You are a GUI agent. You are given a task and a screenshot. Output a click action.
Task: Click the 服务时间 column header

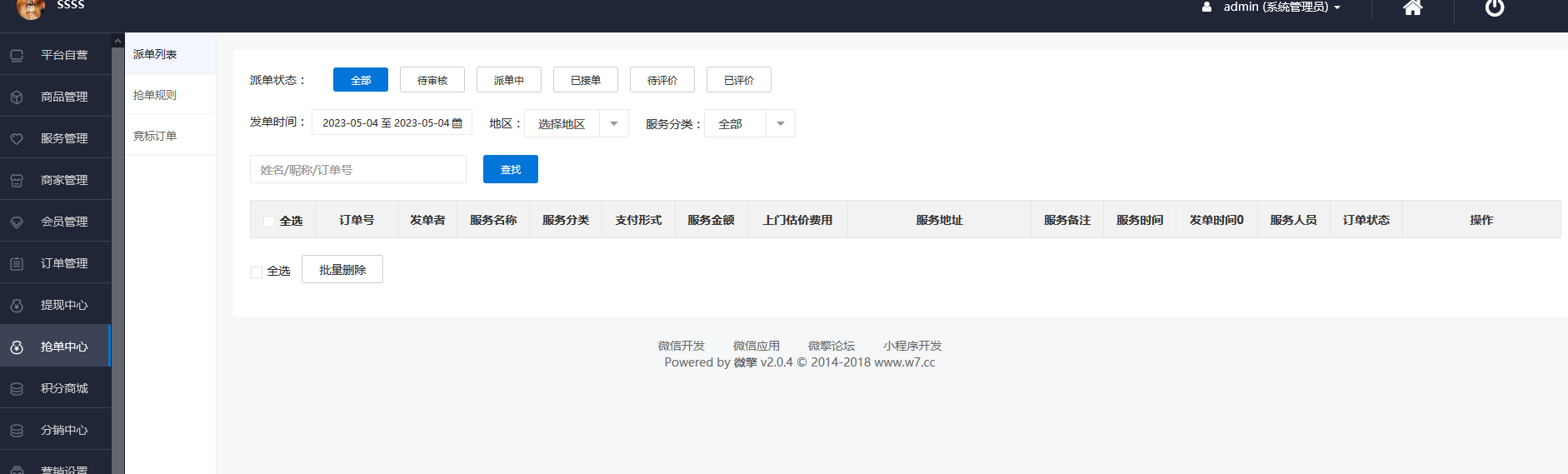[x=1140, y=220]
